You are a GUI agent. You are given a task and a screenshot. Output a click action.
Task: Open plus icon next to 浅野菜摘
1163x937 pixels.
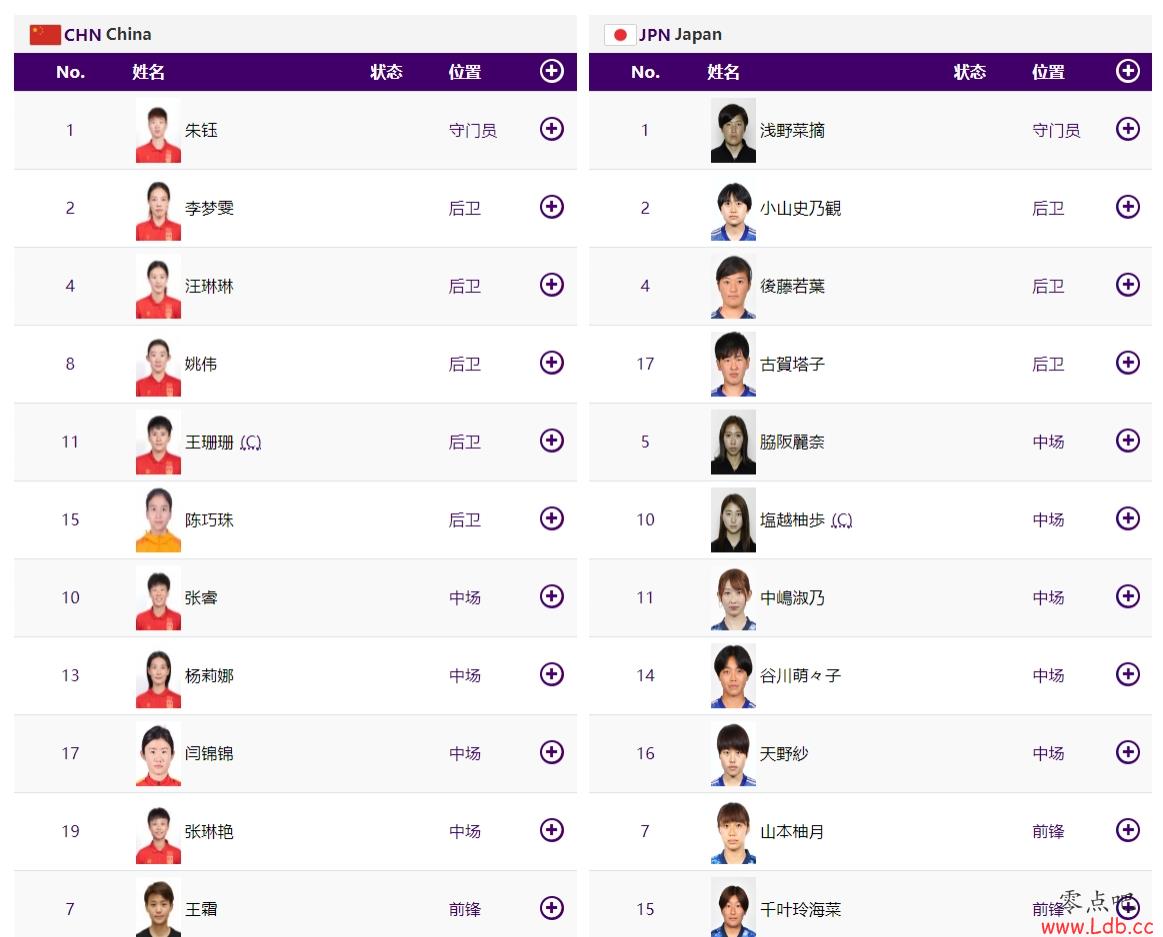point(1127,129)
